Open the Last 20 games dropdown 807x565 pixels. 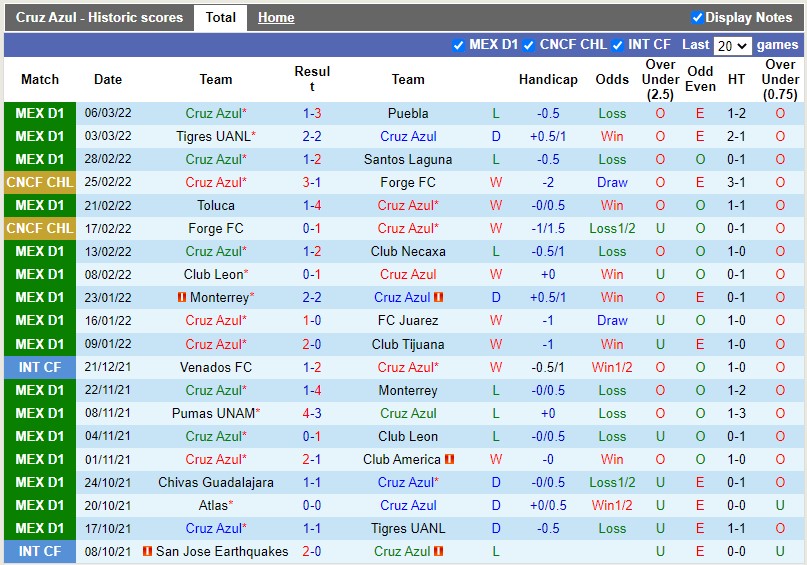pyautogui.click(x=732, y=46)
